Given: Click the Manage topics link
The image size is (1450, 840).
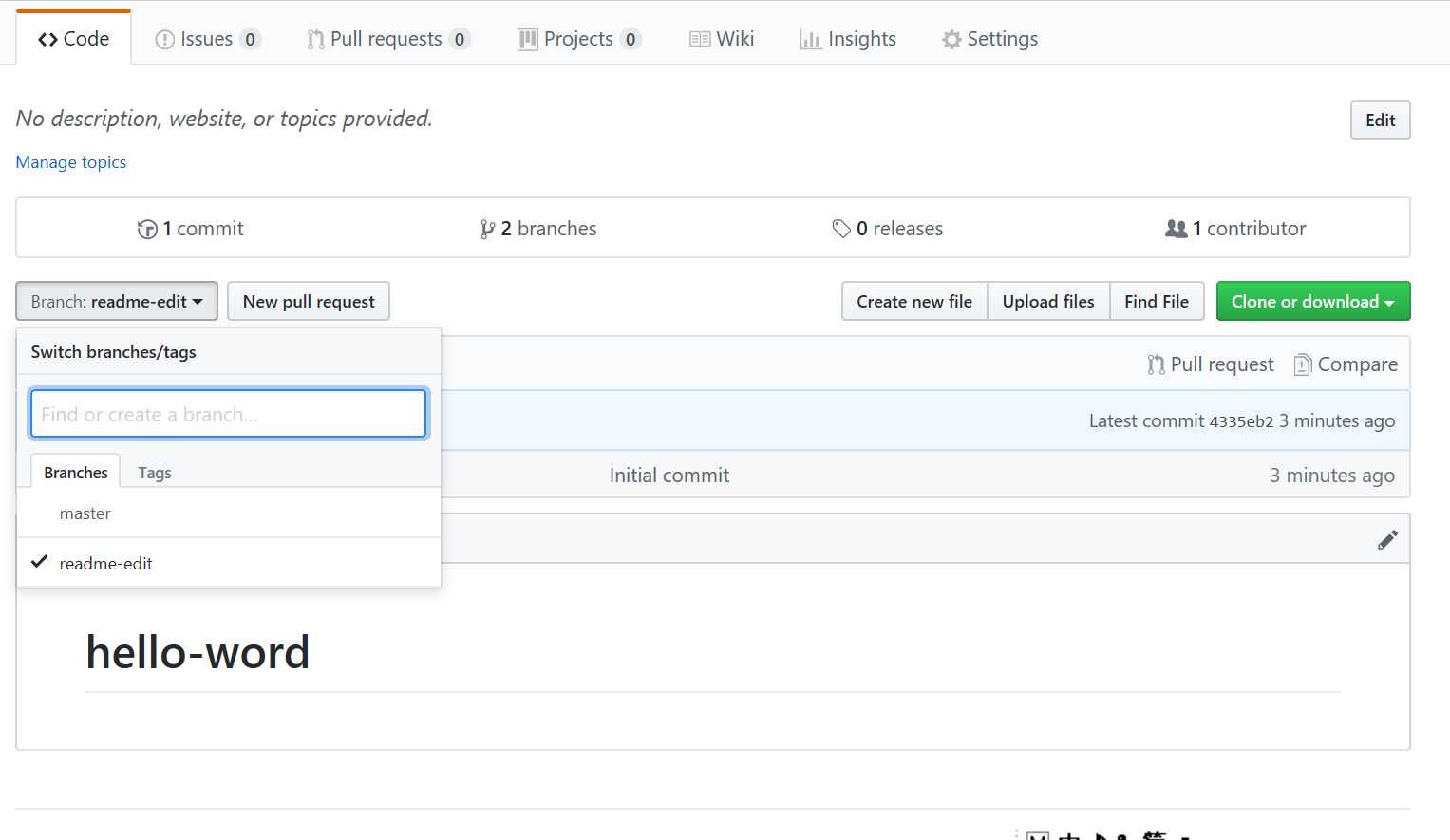Looking at the screenshot, I should [71, 162].
